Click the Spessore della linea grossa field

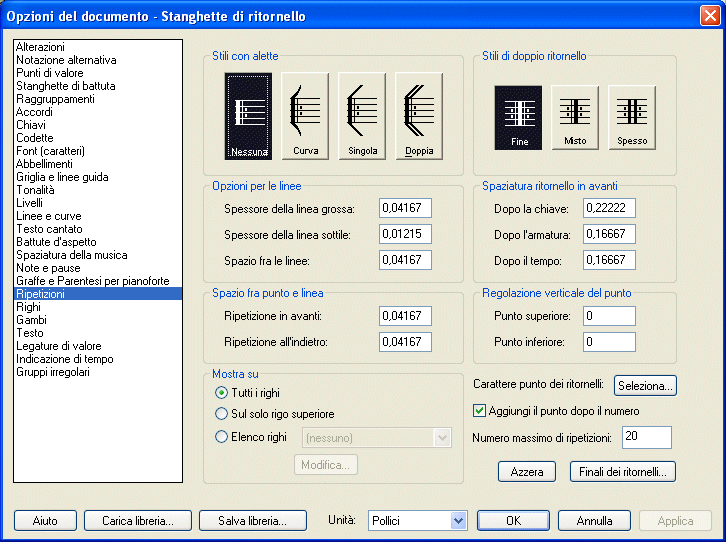point(404,208)
